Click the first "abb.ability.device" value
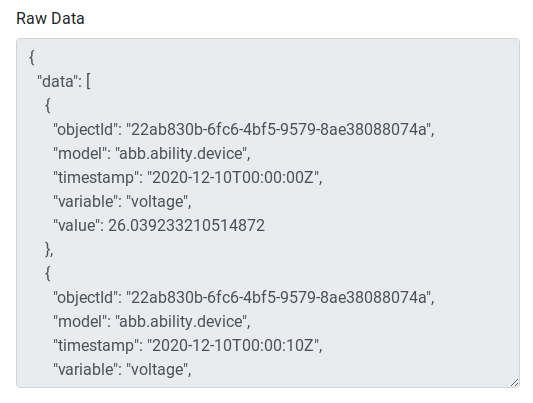This screenshot has width=533, height=403. tap(183, 153)
